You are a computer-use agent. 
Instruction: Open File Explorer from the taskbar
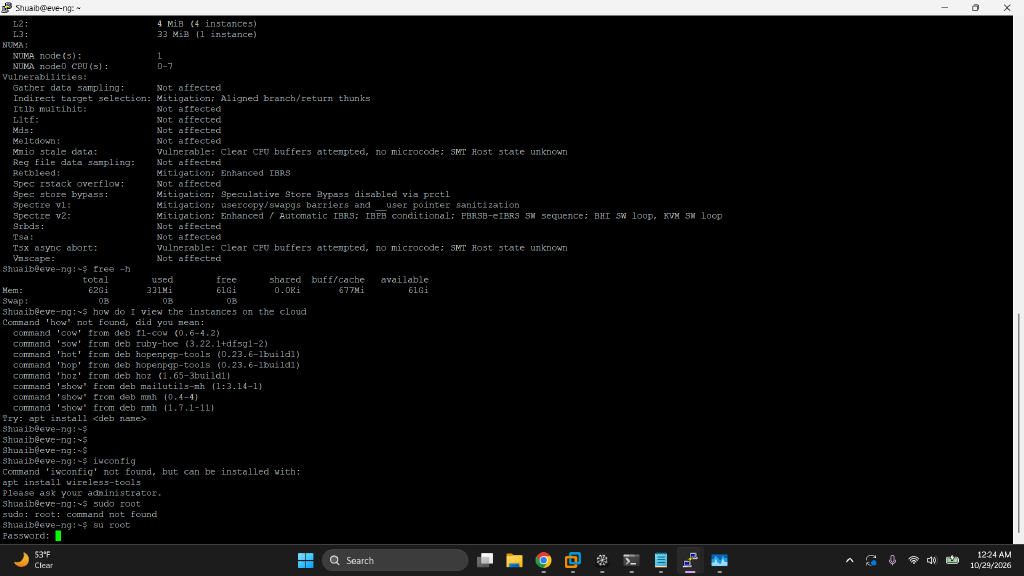point(514,560)
